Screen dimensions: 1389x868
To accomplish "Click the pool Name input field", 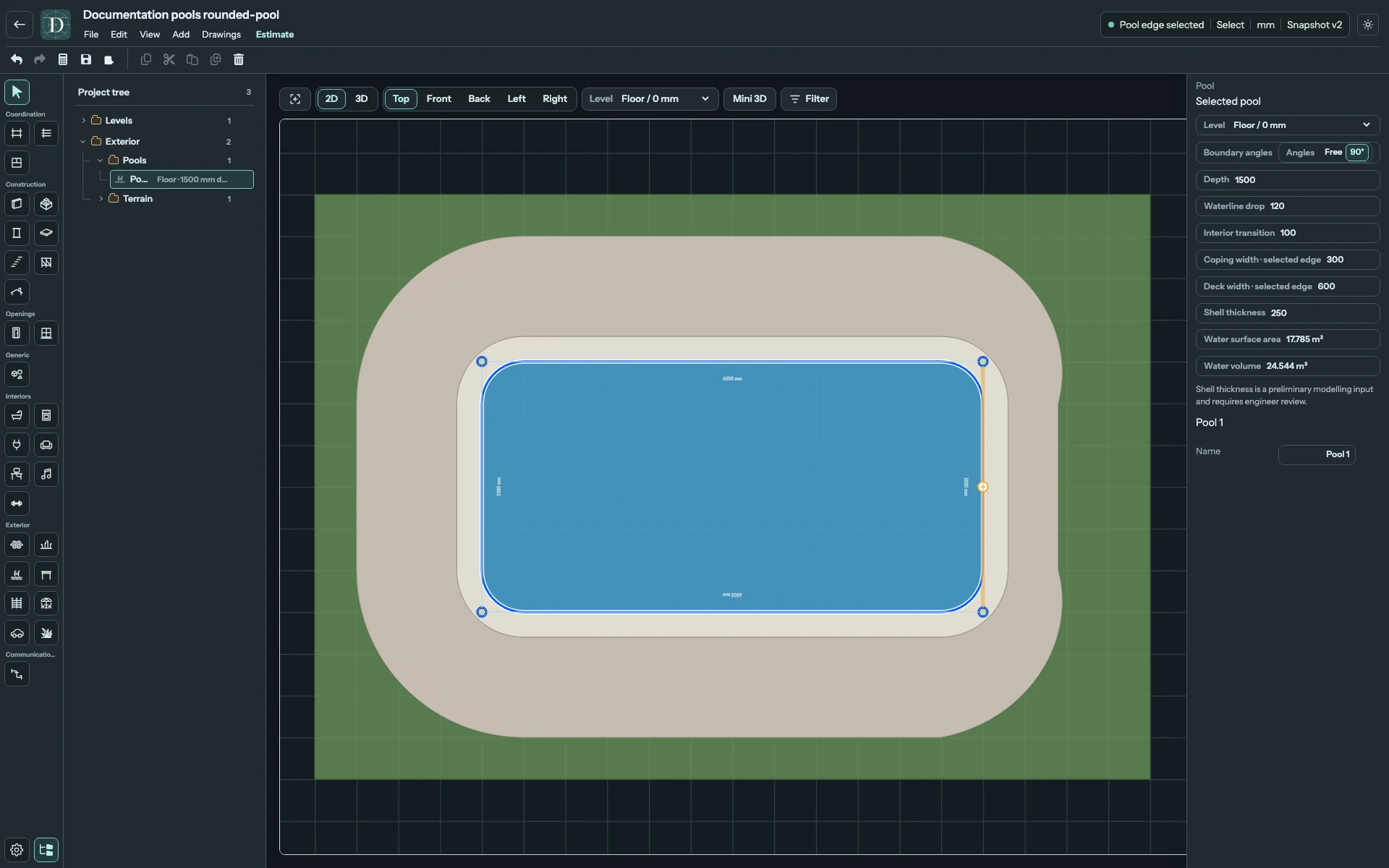I will [1317, 454].
